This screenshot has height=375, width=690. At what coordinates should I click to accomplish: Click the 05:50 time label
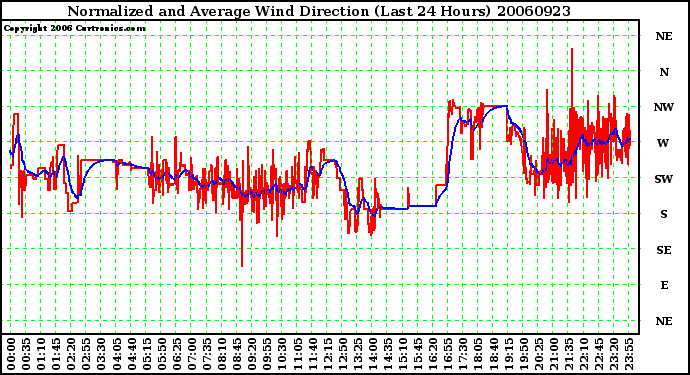point(161,354)
